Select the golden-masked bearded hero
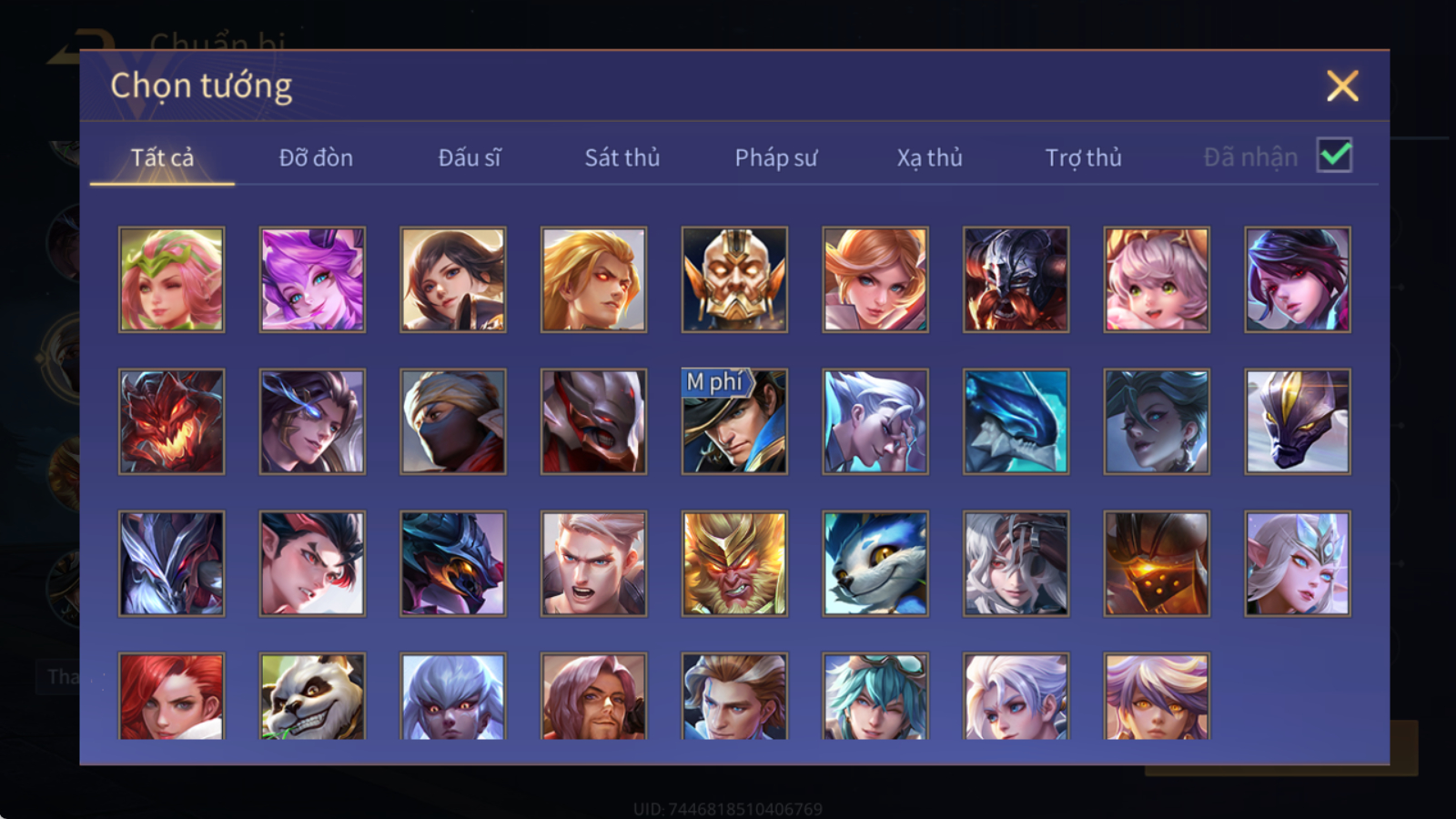This screenshot has height=819, width=1456. point(734,279)
